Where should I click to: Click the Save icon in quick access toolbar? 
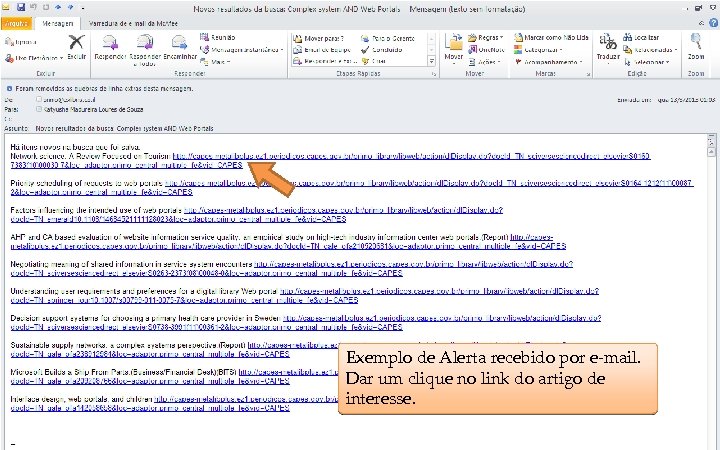point(21,7)
